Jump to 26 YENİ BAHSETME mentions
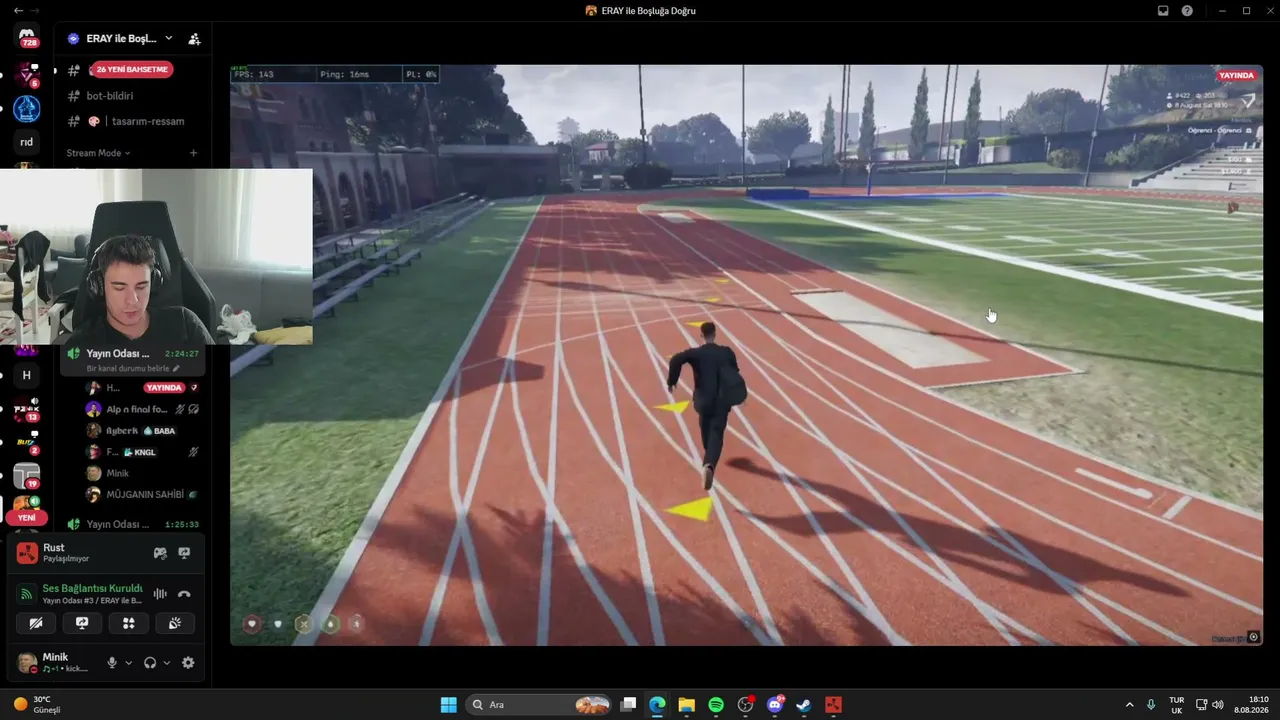Screen dimensions: 1280x720 click(x=133, y=69)
